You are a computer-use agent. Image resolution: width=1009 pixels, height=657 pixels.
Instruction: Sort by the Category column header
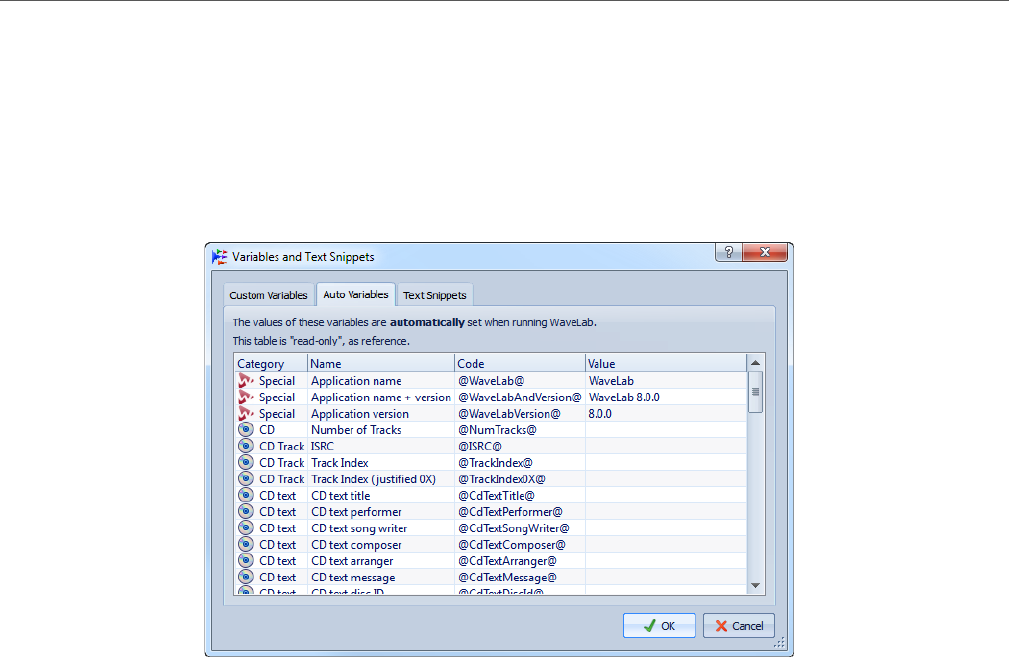point(271,364)
